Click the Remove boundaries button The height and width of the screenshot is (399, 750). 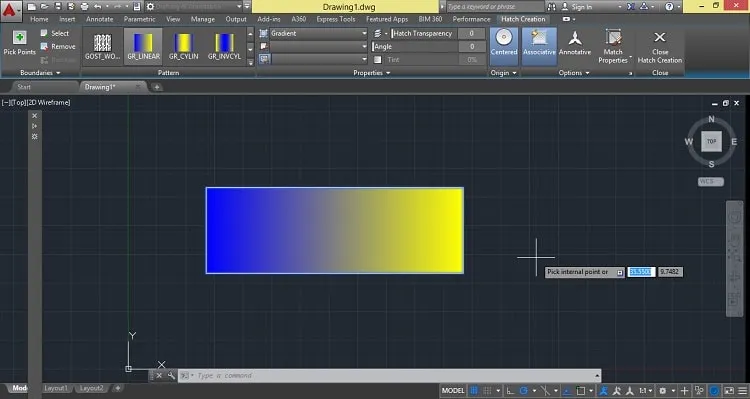58,46
